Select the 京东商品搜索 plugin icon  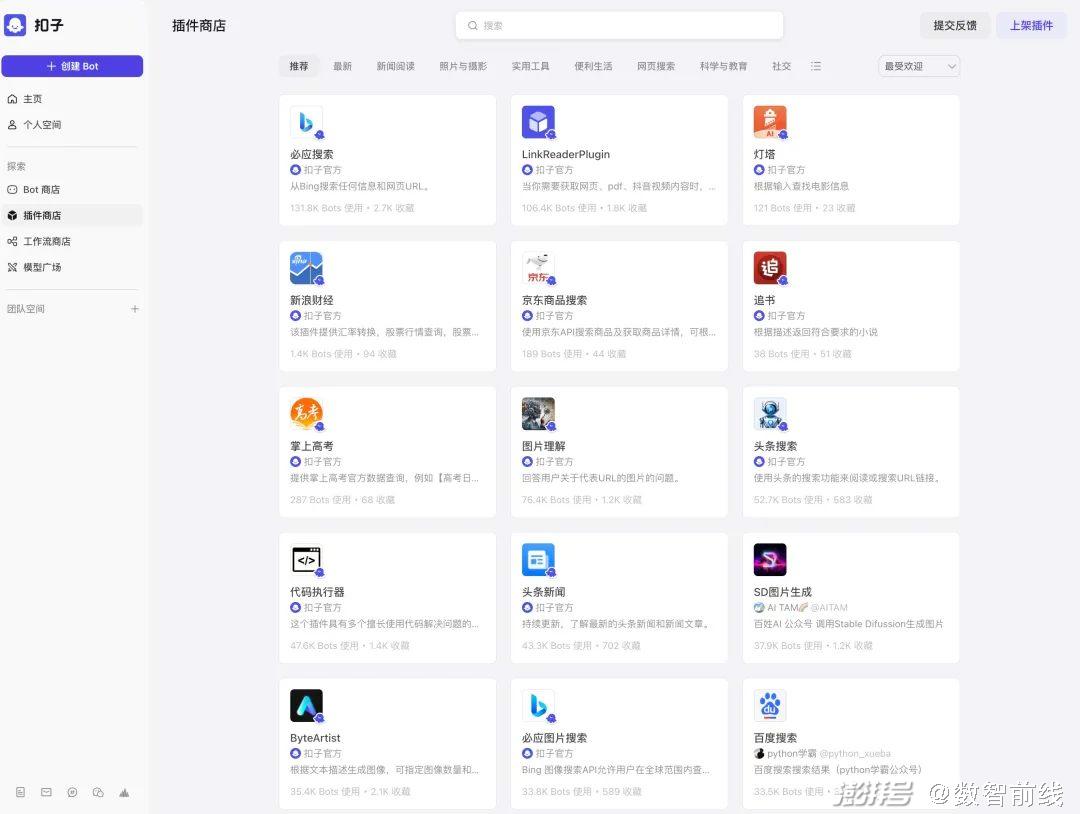[538, 268]
